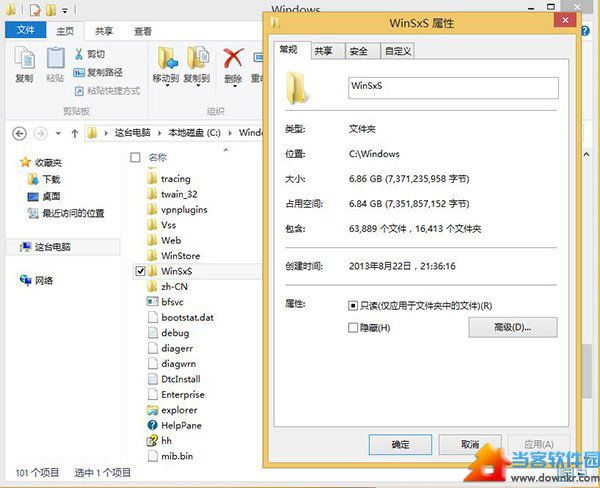Select This PC in navigation pane
The width and height of the screenshot is (600, 488).
63,247
